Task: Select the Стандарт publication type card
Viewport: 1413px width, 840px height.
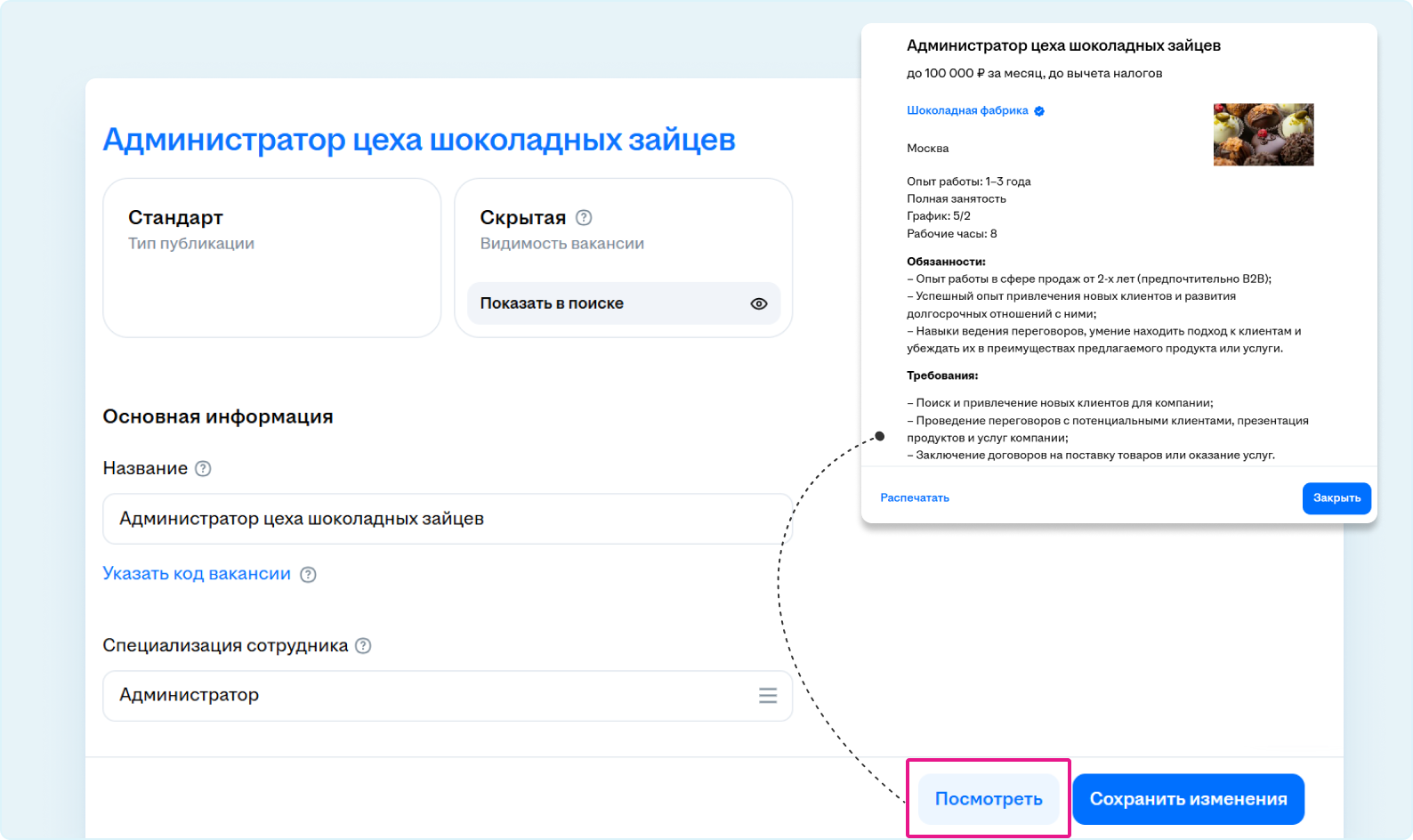Action: tap(271, 258)
